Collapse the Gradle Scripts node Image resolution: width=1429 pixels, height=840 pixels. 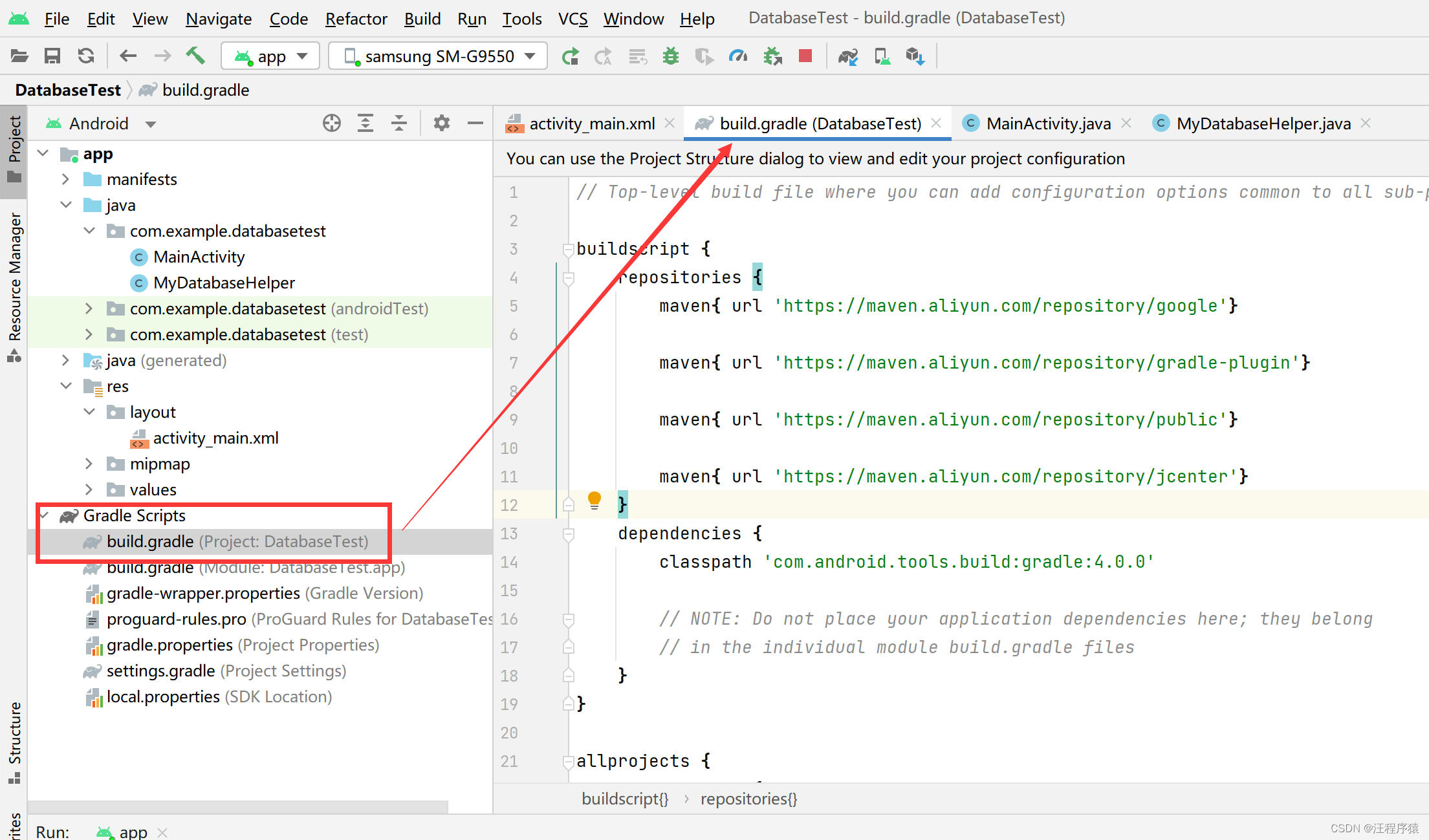(45, 515)
